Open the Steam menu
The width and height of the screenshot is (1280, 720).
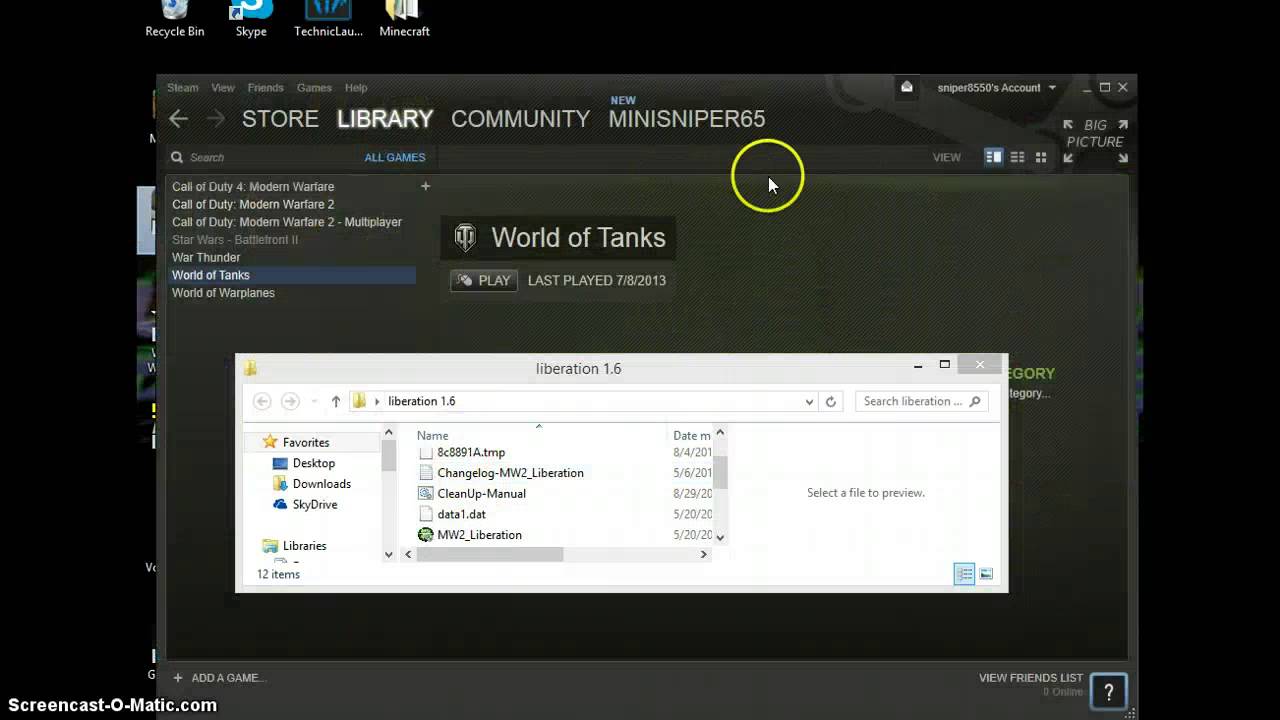click(182, 87)
